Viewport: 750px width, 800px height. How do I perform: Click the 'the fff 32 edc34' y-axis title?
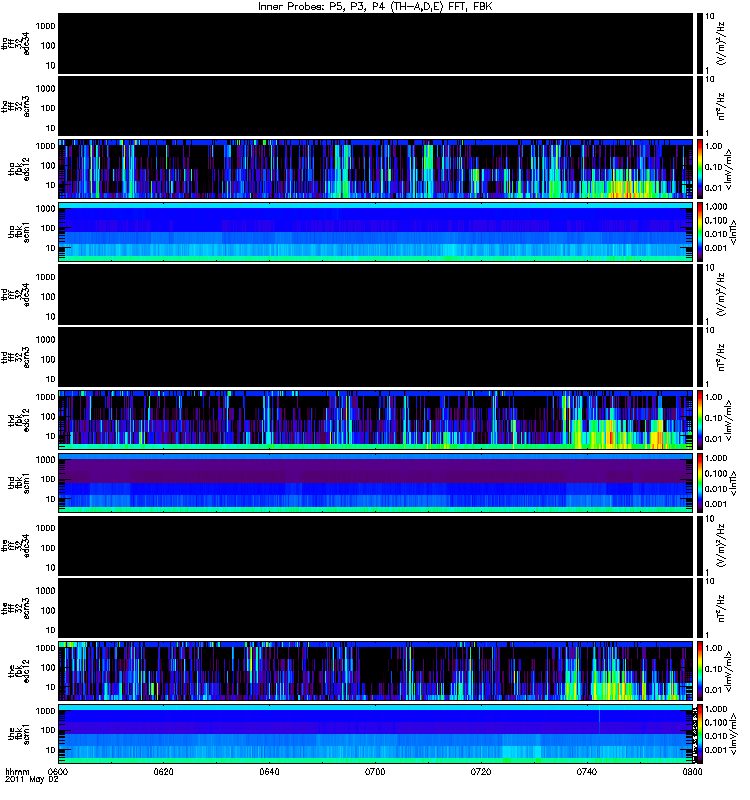16,545
